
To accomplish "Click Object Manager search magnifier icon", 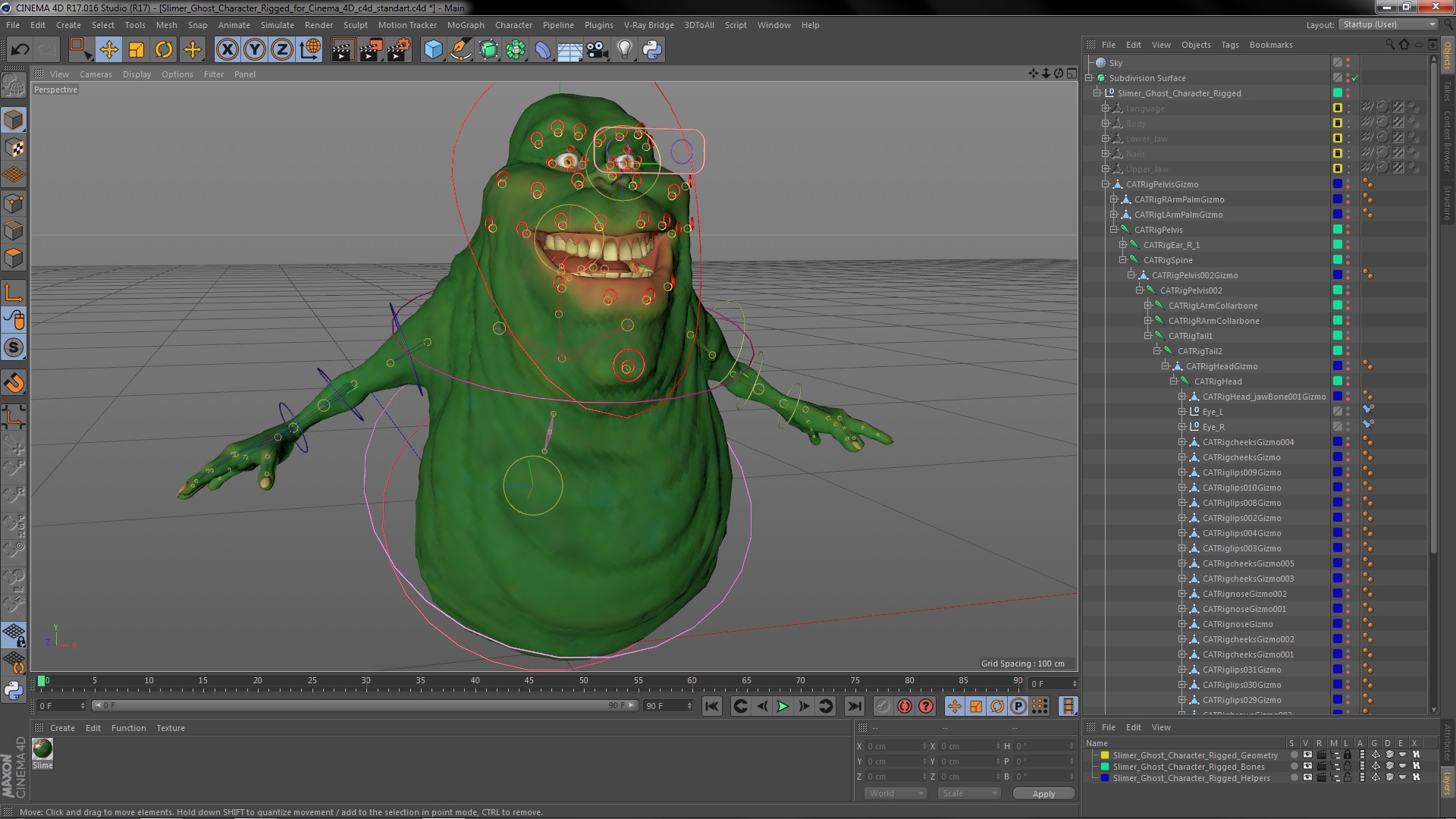I will (x=1390, y=45).
